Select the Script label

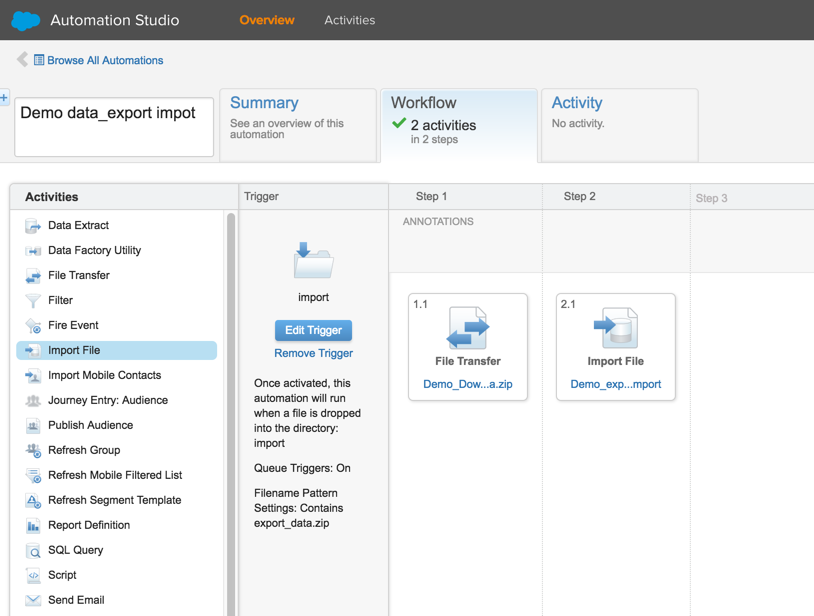[x=62, y=575]
